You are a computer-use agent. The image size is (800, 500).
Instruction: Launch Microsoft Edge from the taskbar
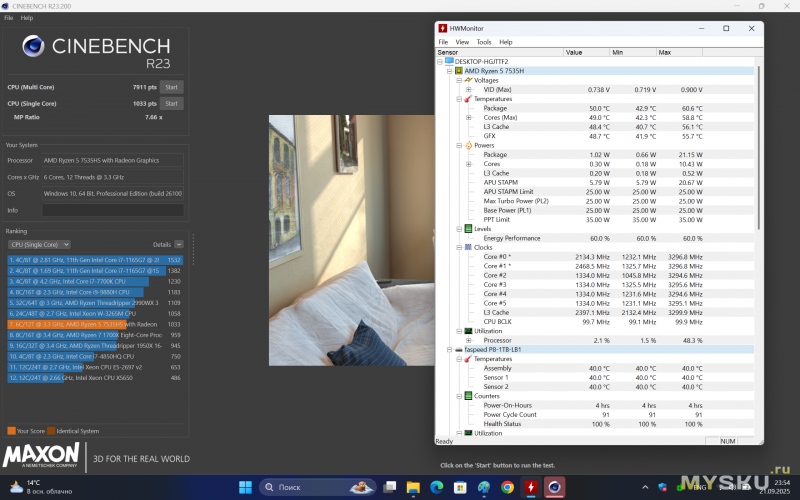437,487
